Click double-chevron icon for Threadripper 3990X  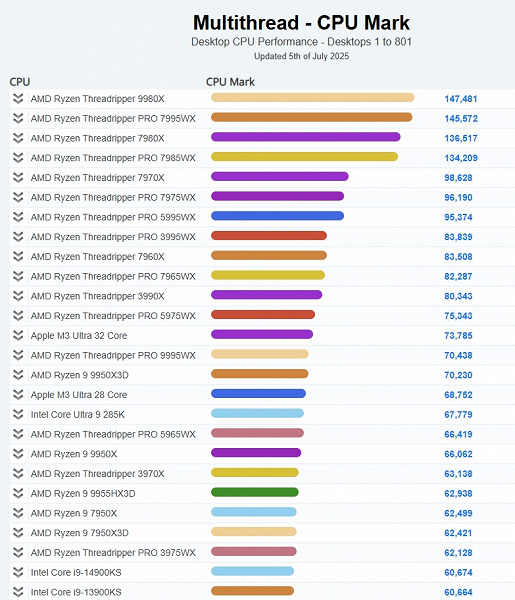(x=18, y=296)
